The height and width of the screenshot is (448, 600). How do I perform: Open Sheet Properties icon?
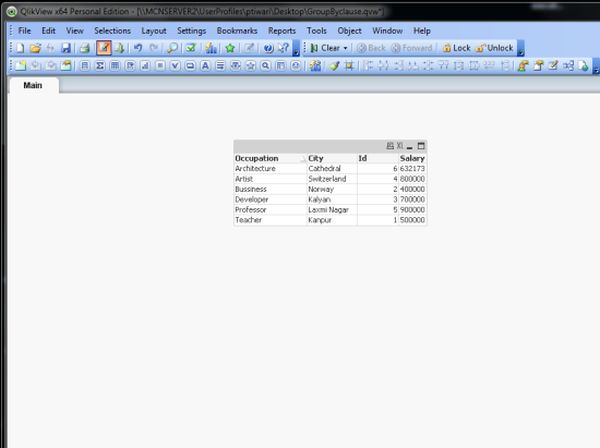(66, 66)
